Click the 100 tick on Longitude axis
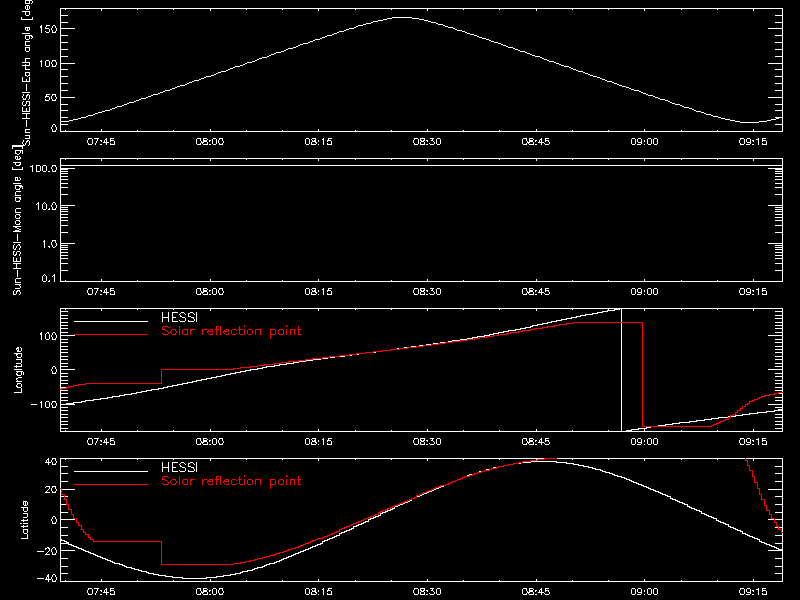This screenshot has width=800, height=600. click(48, 336)
